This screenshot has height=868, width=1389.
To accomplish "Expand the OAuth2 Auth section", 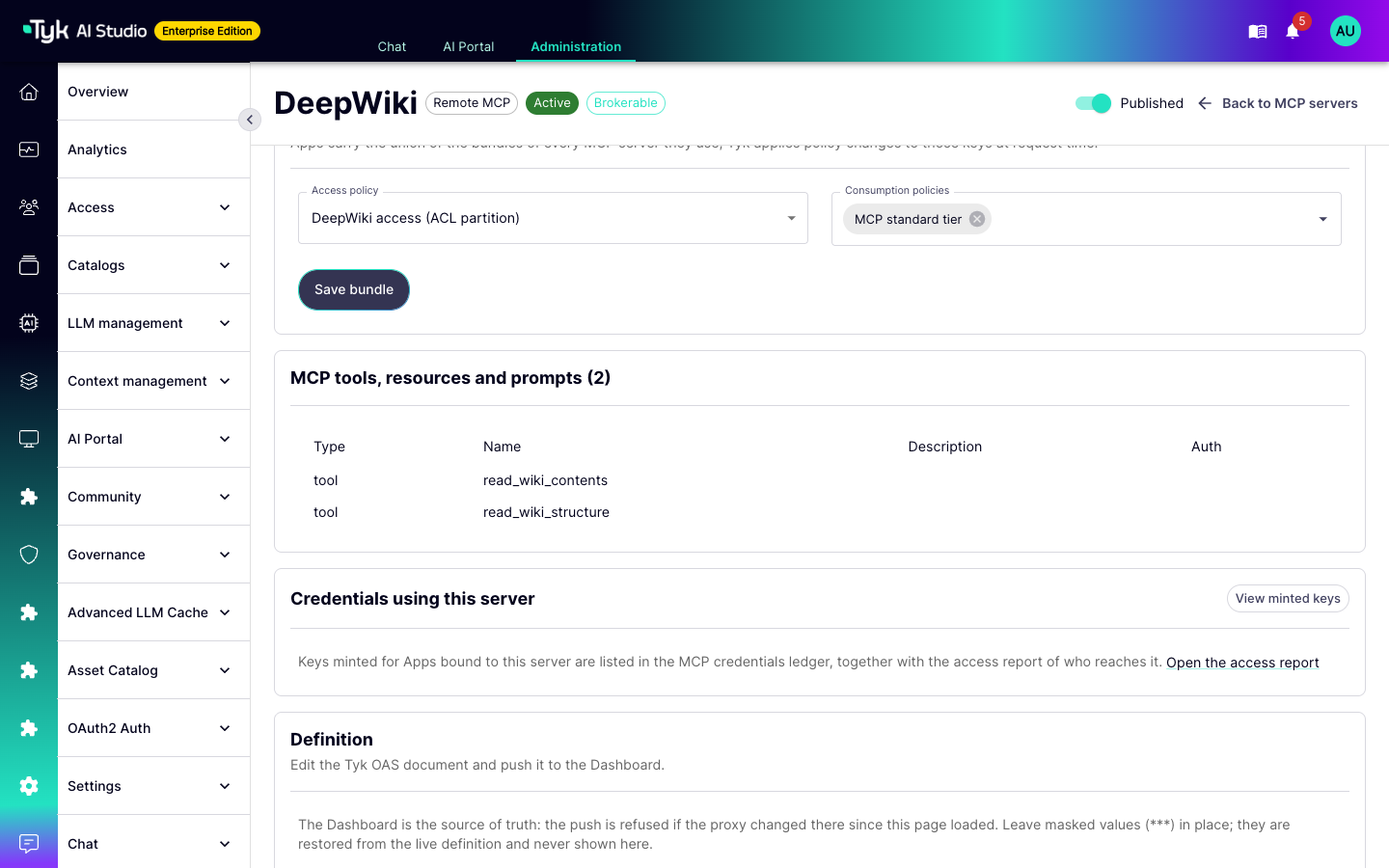I will point(153,728).
